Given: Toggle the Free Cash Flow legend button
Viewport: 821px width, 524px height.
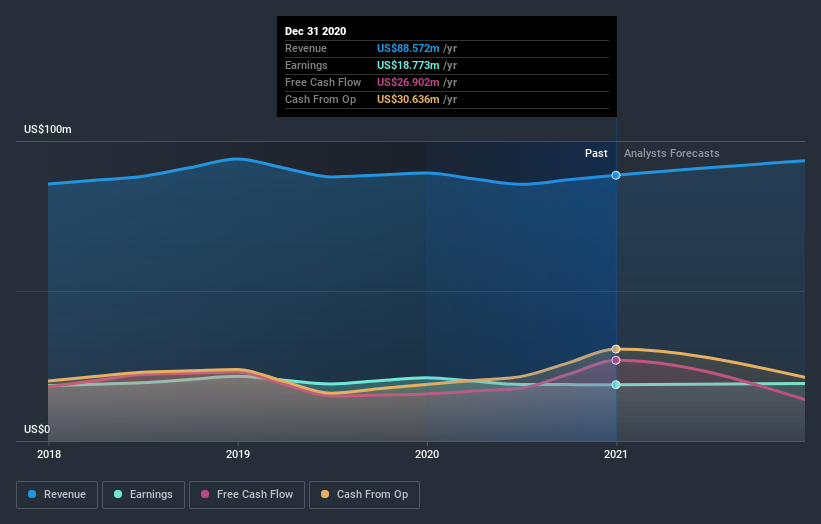Looking at the screenshot, I should [x=247, y=495].
